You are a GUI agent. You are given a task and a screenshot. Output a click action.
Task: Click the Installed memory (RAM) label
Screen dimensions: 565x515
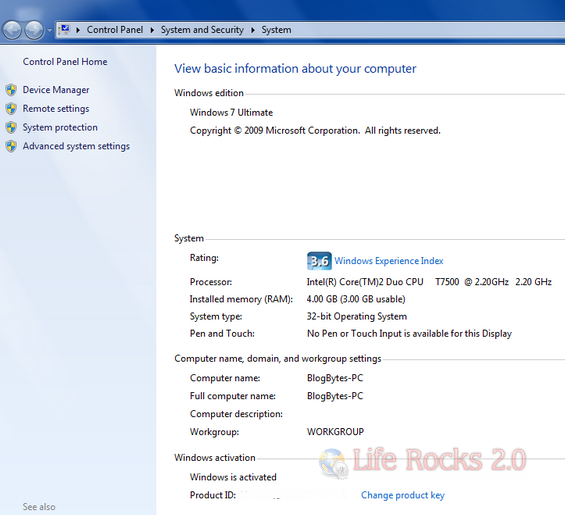241,299
